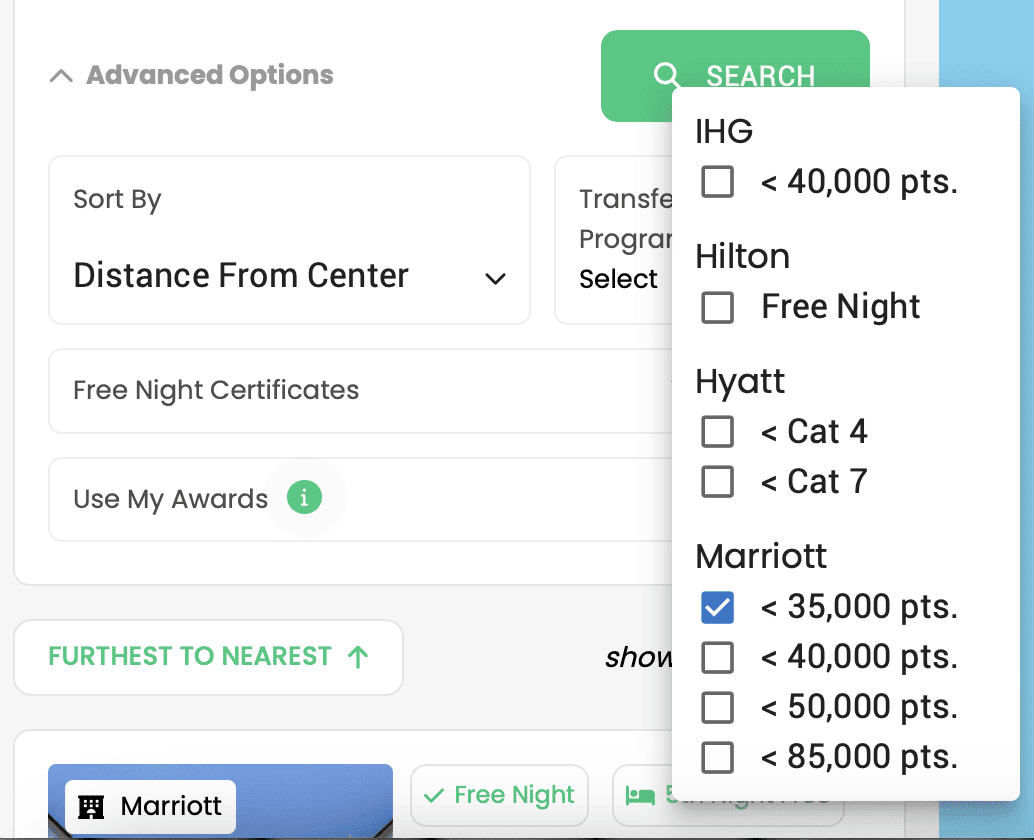Click the magnifier icon in the Search button
Screen dimensions: 1034x840
pos(666,75)
